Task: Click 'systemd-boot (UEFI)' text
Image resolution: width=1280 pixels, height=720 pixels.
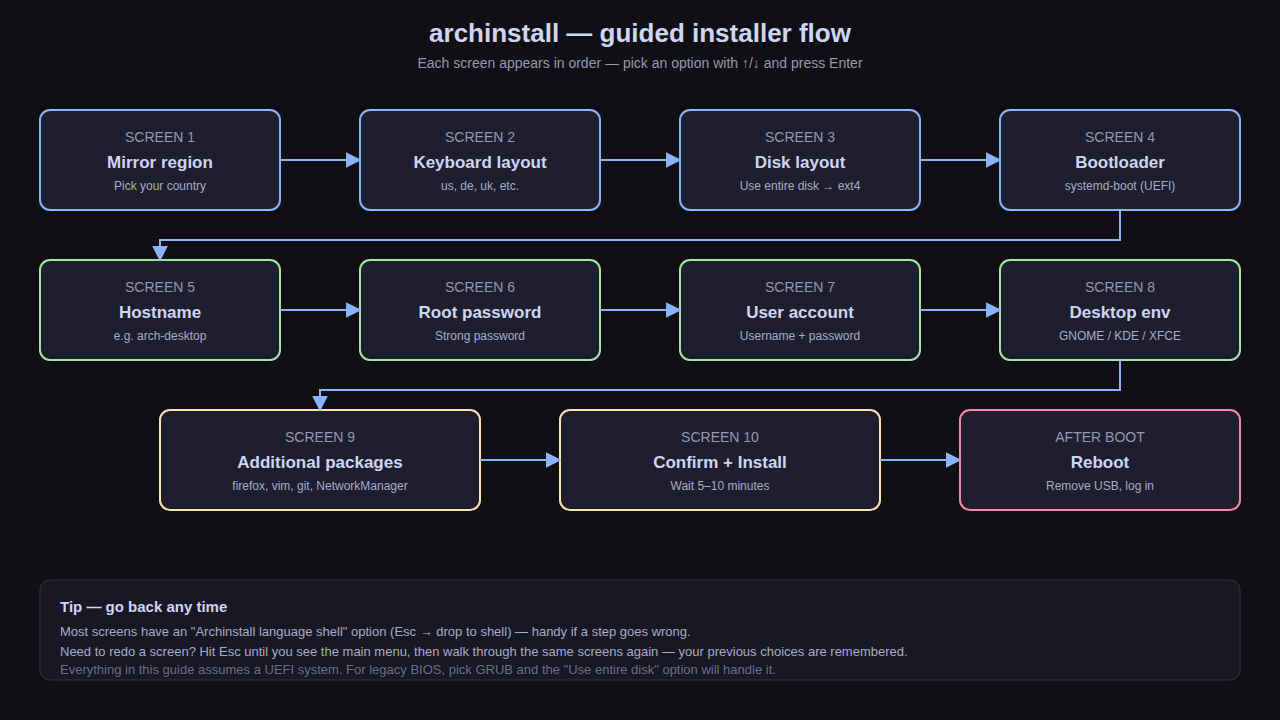Action: [x=1120, y=186]
